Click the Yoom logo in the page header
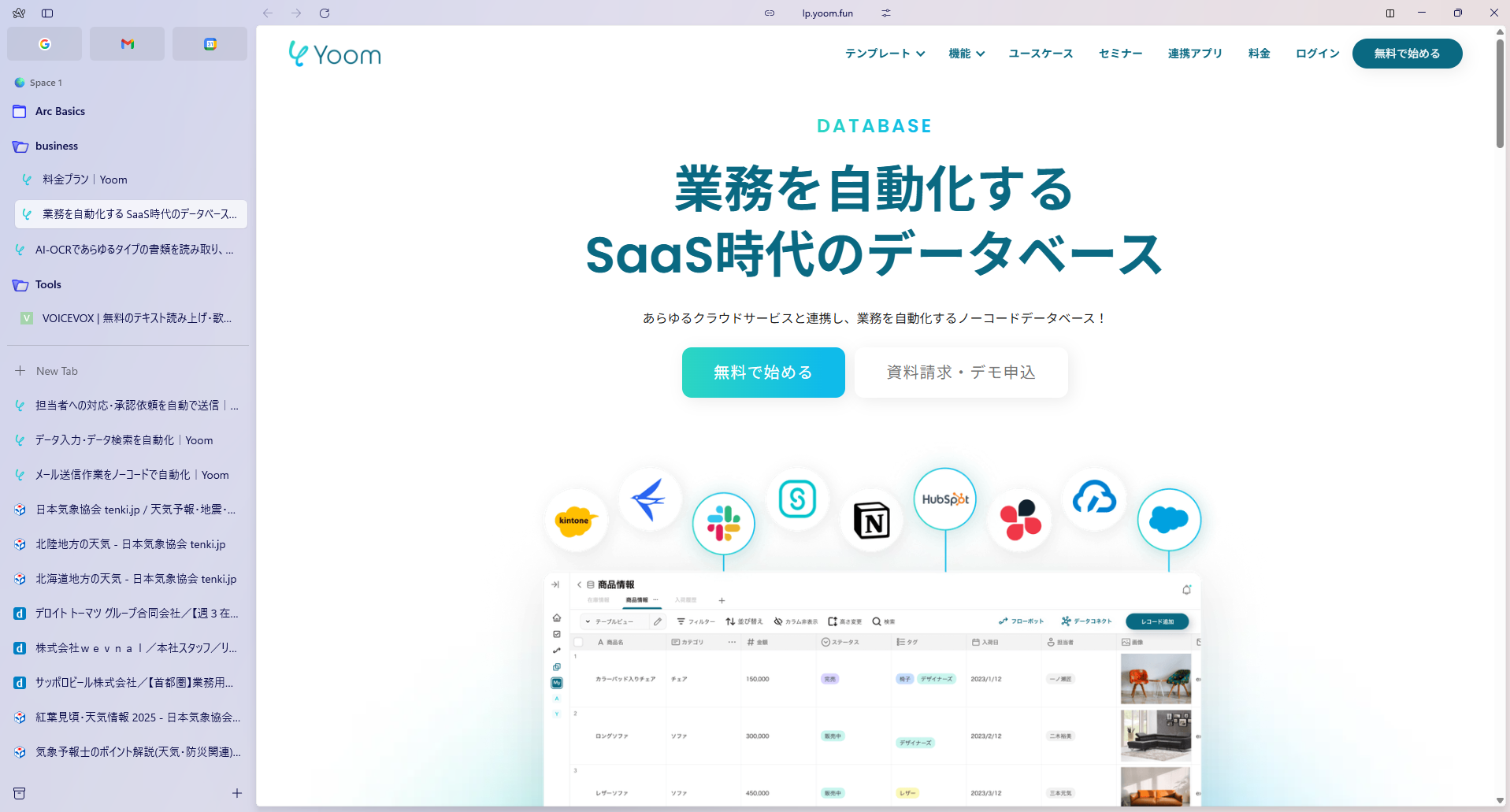Viewport: 1510px width, 812px height. [x=335, y=54]
